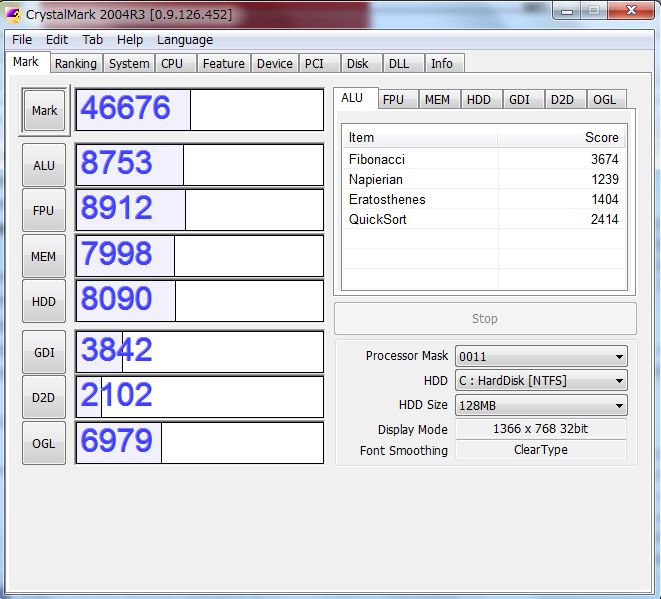The width and height of the screenshot is (661, 599).
Task: Expand the Processor Mask dropdown
Action: (x=540, y=356)
